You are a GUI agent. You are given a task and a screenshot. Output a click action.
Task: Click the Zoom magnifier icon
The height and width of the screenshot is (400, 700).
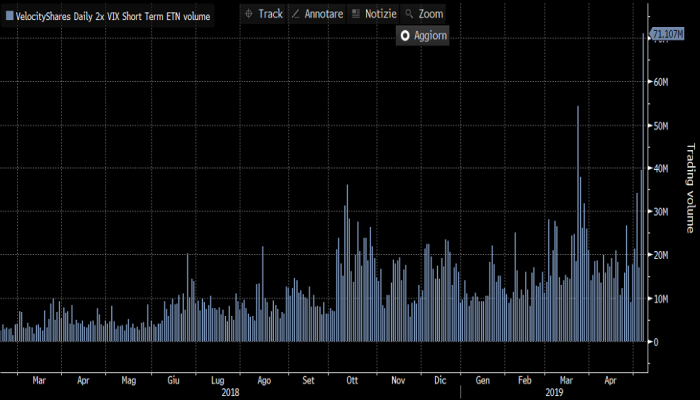(409, 14)
